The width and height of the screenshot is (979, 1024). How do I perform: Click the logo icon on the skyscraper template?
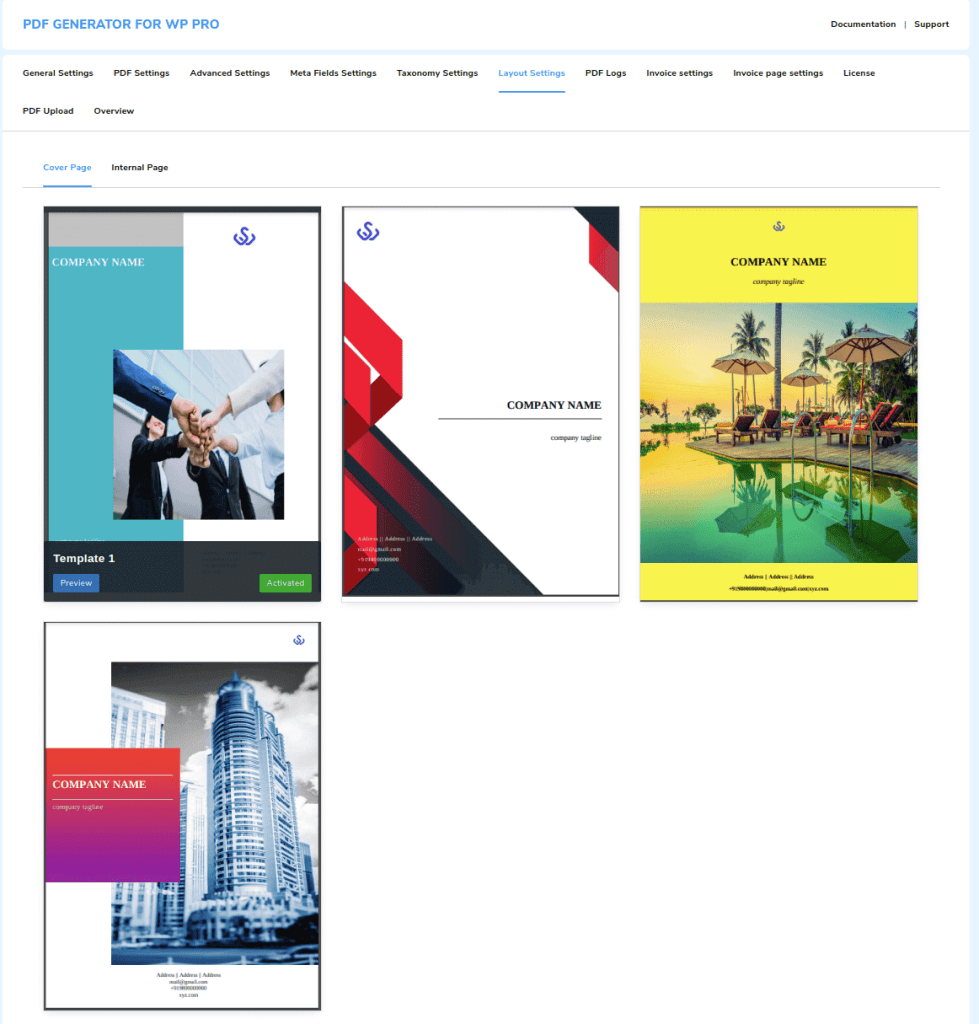tap(299, 640)
